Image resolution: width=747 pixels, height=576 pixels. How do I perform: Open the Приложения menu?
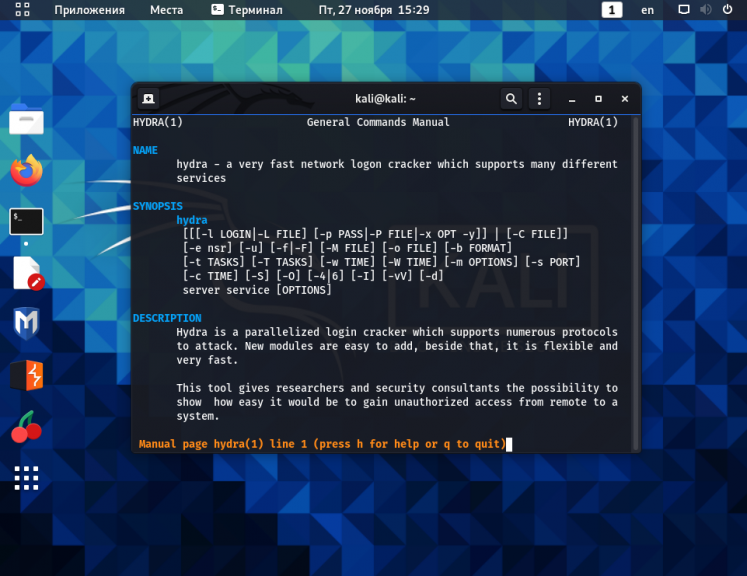click(90, 10)
